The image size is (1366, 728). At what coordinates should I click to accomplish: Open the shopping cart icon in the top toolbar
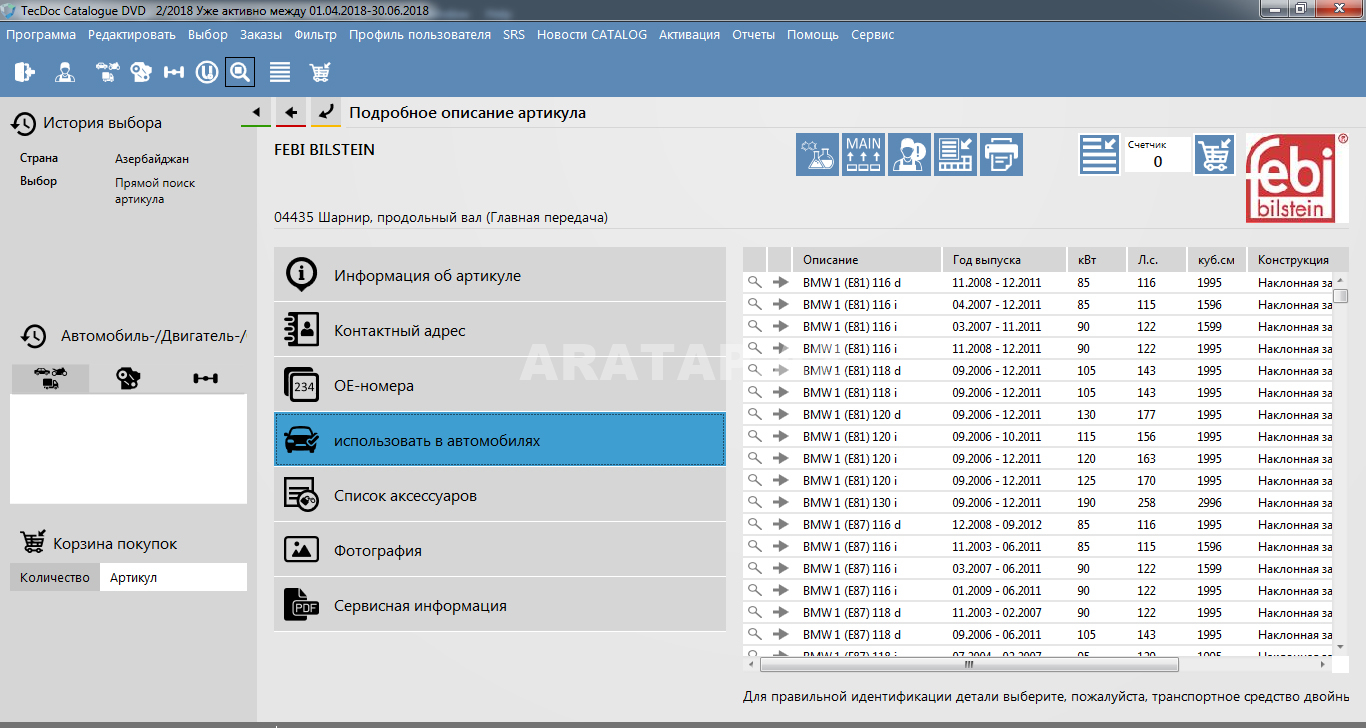pos(320,72)
